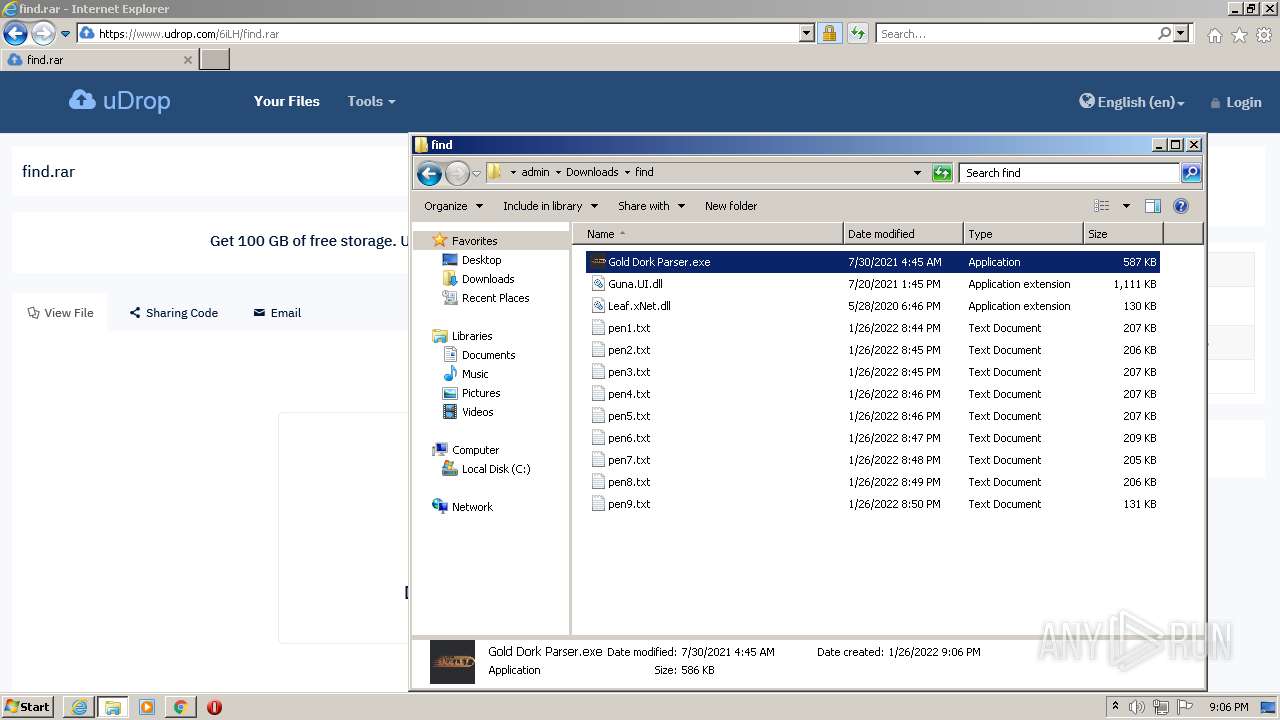This screenshot has width=1280, height=720.
Task: Click the Explorer back navigation arrow
Action: [429, 173]
